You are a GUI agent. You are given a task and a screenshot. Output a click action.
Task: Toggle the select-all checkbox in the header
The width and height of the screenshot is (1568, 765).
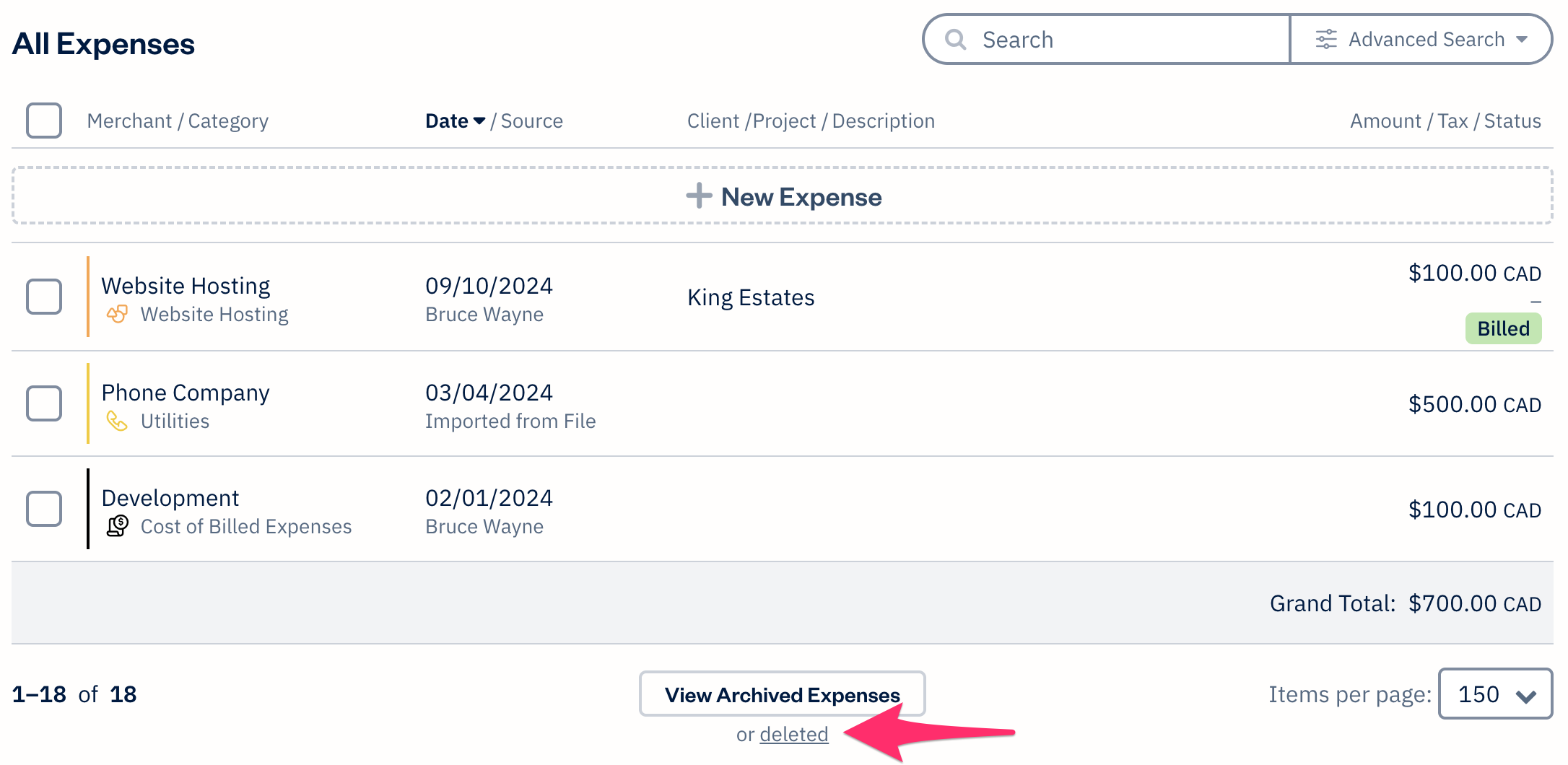coord(43,121)
